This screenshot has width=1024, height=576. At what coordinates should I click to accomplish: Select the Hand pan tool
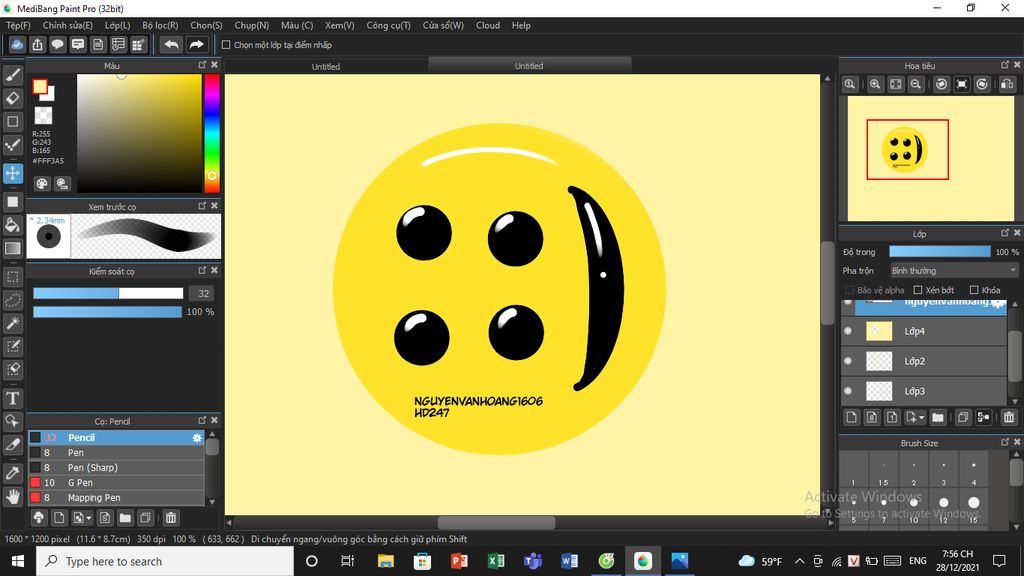tap(13, 496)
